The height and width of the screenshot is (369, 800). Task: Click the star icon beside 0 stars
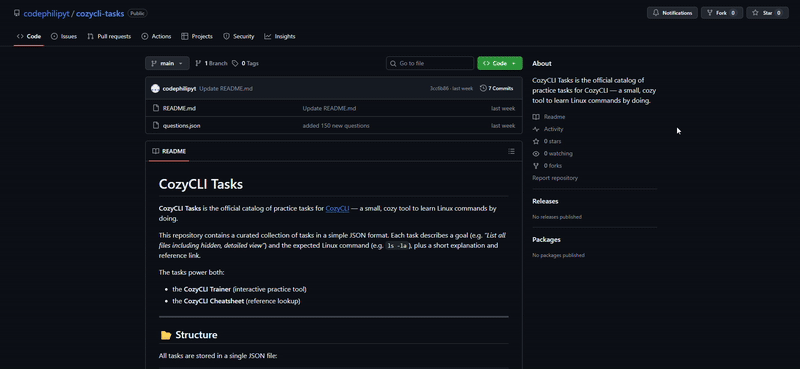coord(536,141)
